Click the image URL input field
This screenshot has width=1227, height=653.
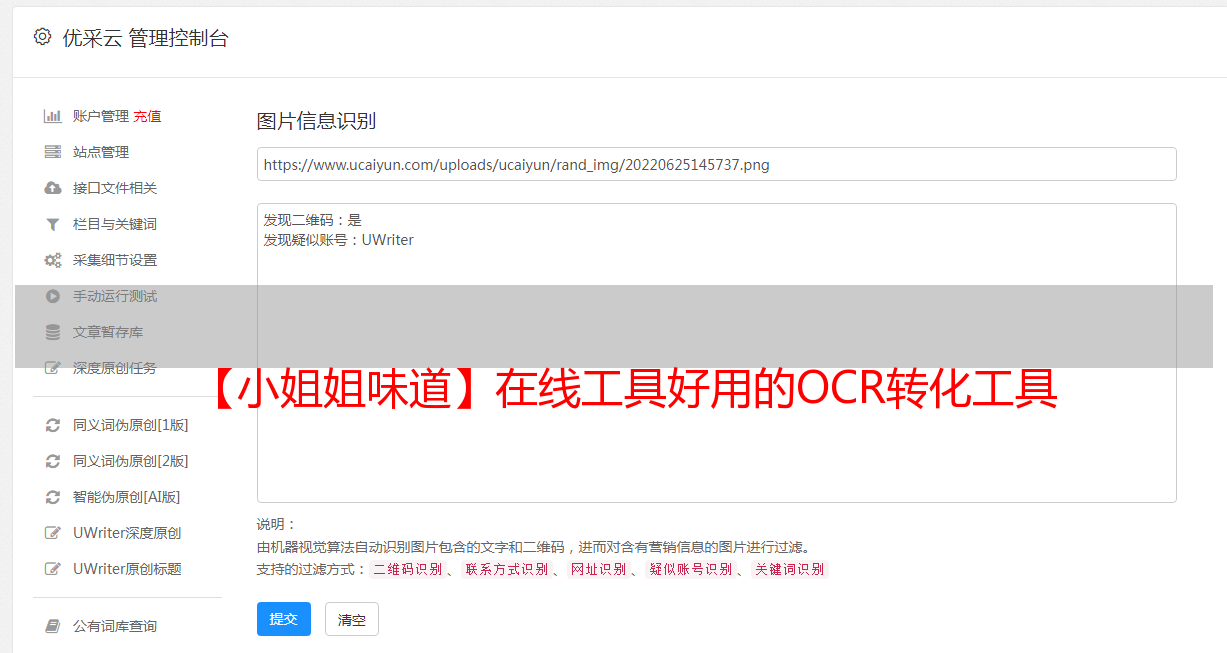pyautogui.click(x=716, y=164)
